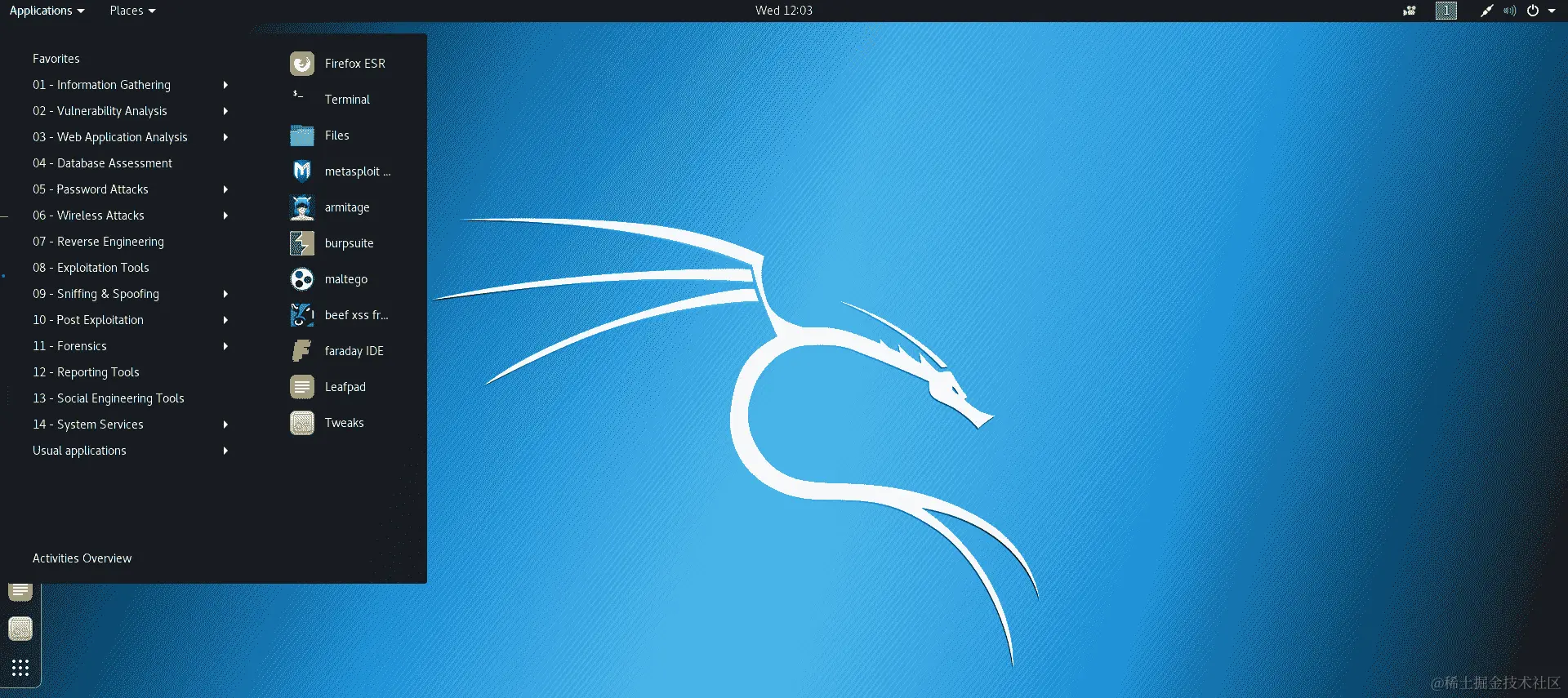Click the 09 - Sniffing & Spoofing label
This screenshot has width=1568, height=698.
(x=96, y=294)
